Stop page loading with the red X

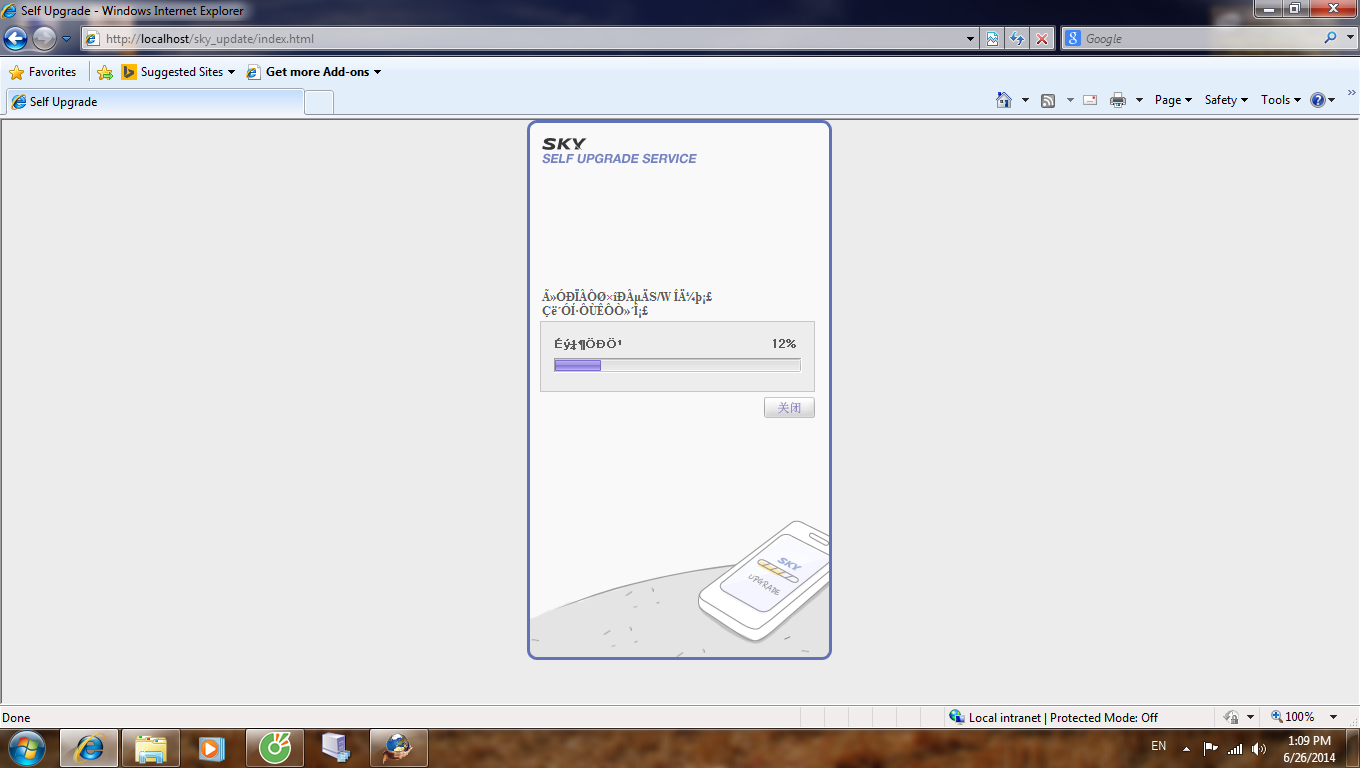pos(1042,39)
